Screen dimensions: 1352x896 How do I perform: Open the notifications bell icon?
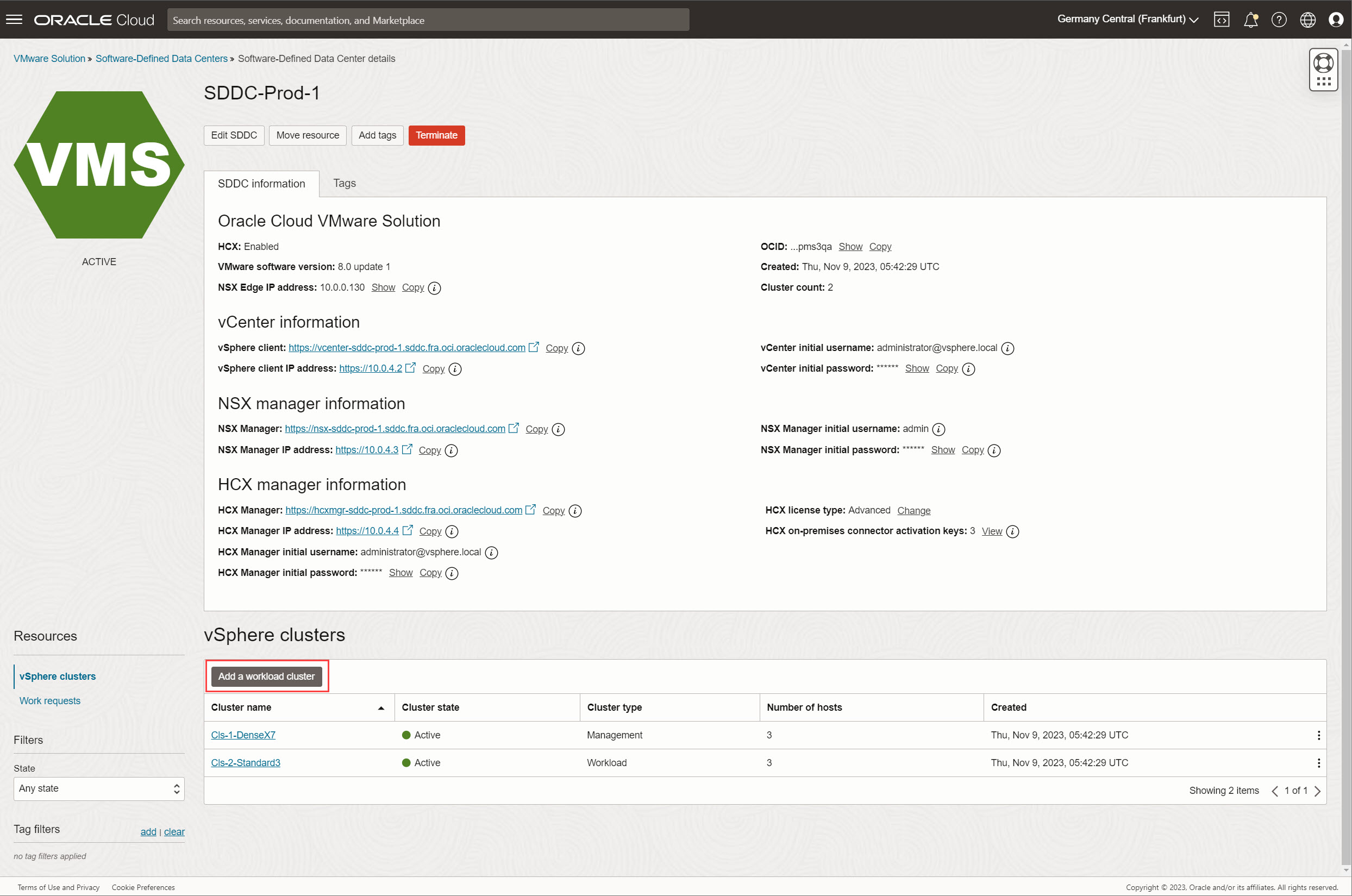pyautogui.click(x=1250, y=19)
